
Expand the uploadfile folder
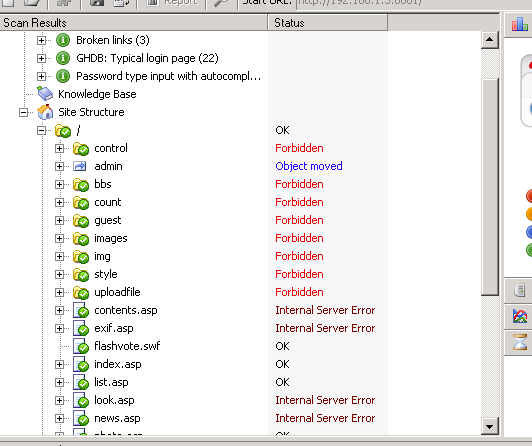59,292
